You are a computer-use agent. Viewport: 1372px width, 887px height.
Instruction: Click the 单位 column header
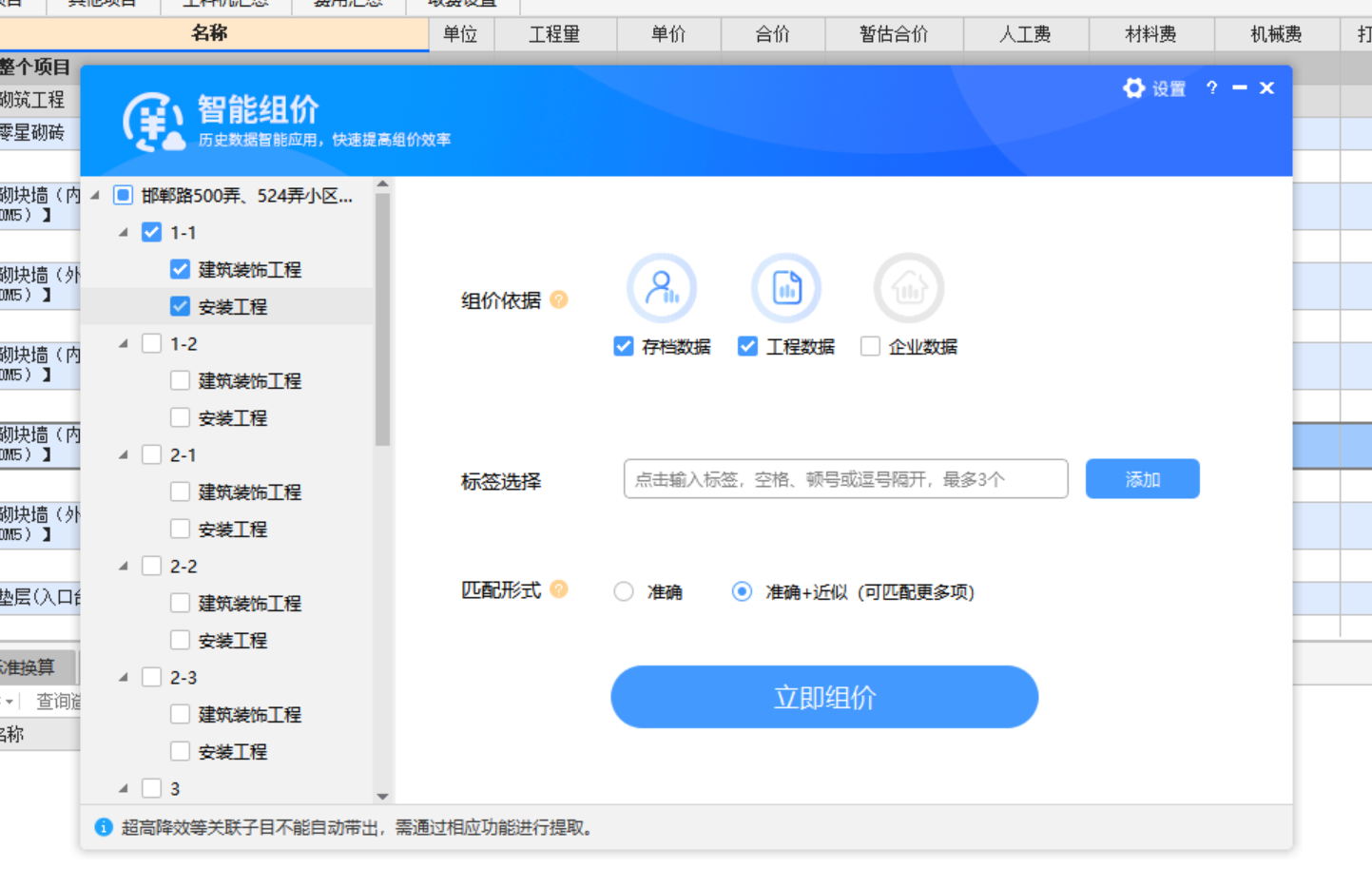click(460, 34)
